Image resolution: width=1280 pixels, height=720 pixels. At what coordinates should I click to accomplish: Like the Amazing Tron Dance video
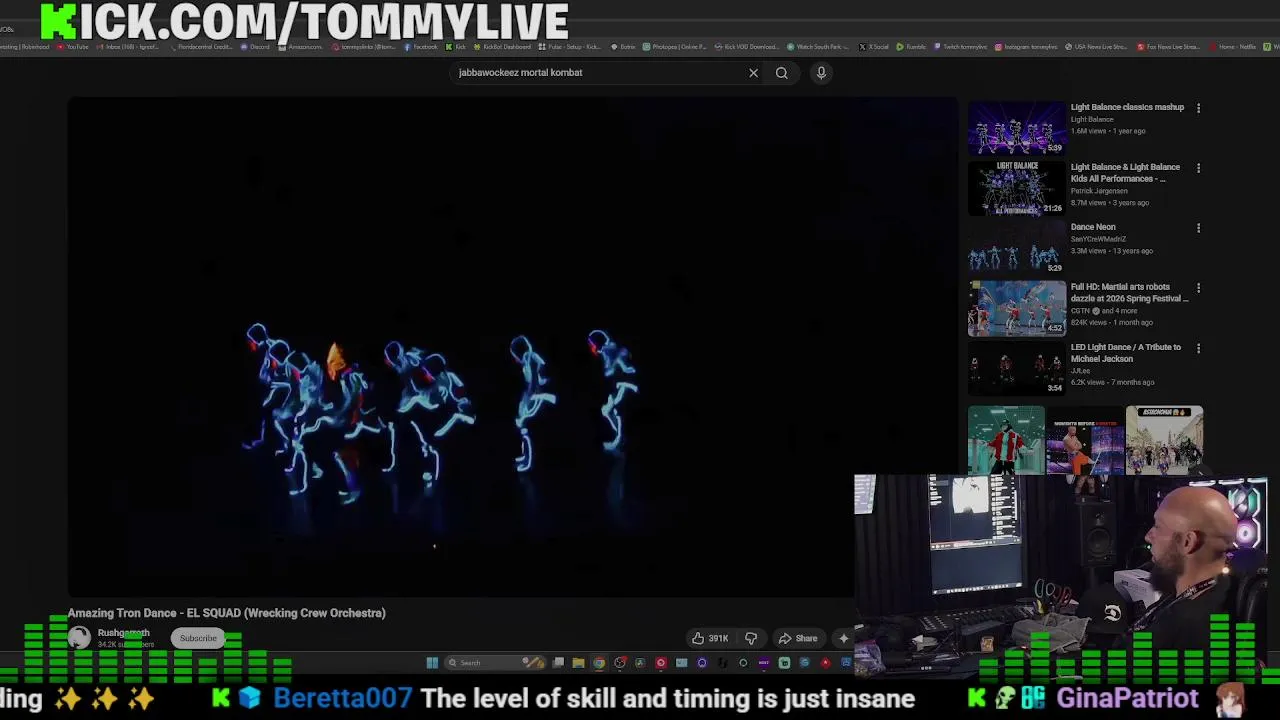pyautogui.click(x=710, y=638)
